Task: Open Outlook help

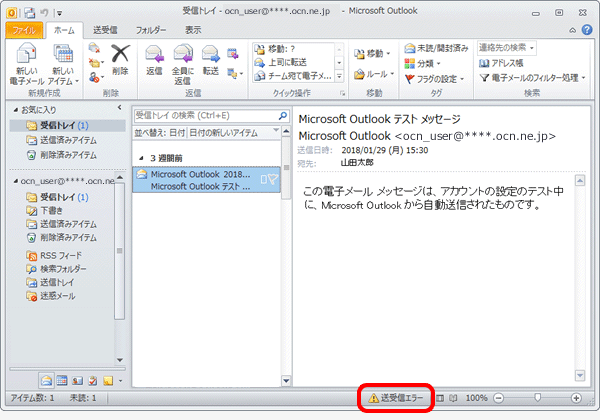Action: click(x=587, y=30)
